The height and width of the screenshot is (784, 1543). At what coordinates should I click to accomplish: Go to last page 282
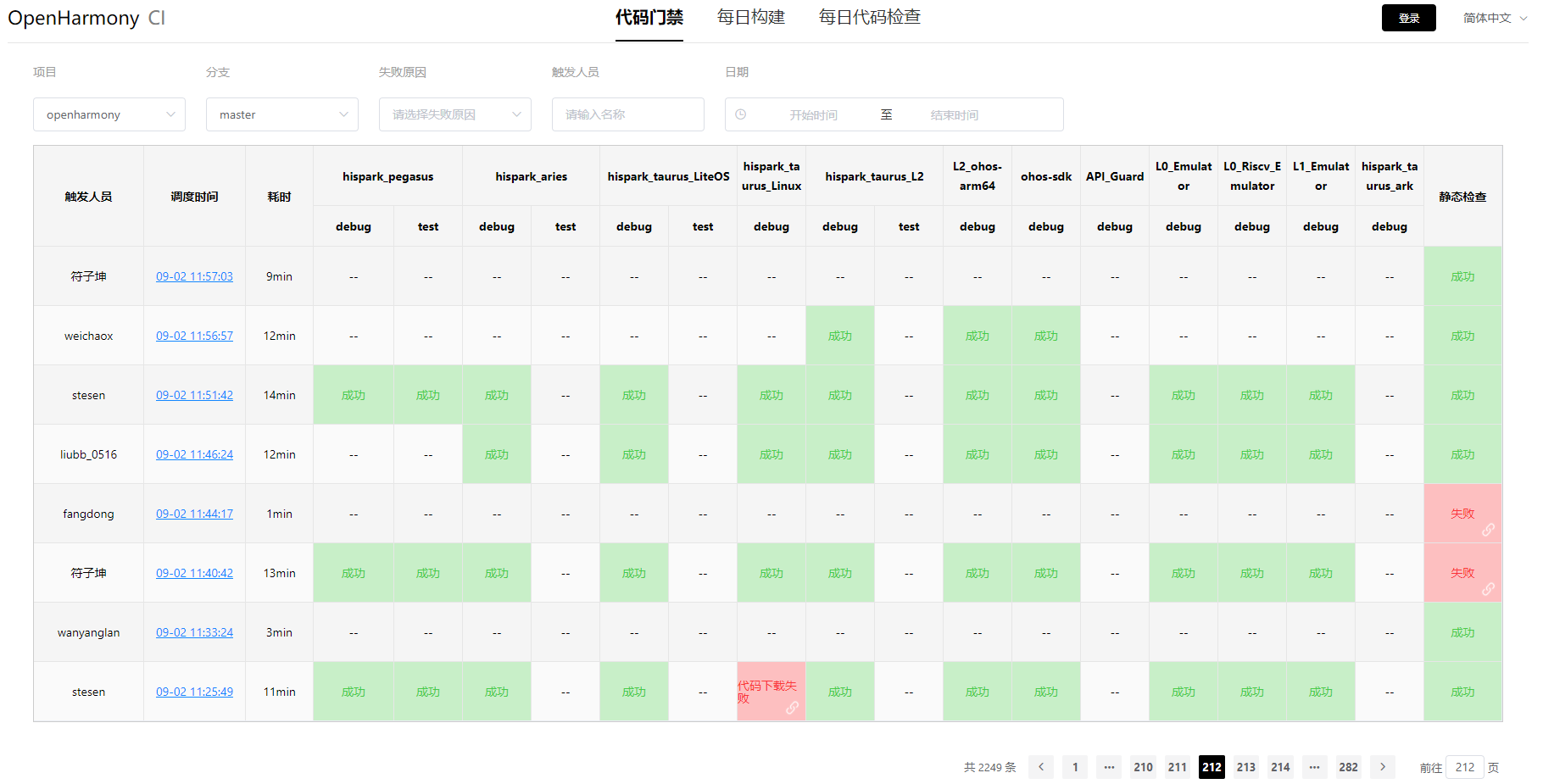(x=1349, y=767)
